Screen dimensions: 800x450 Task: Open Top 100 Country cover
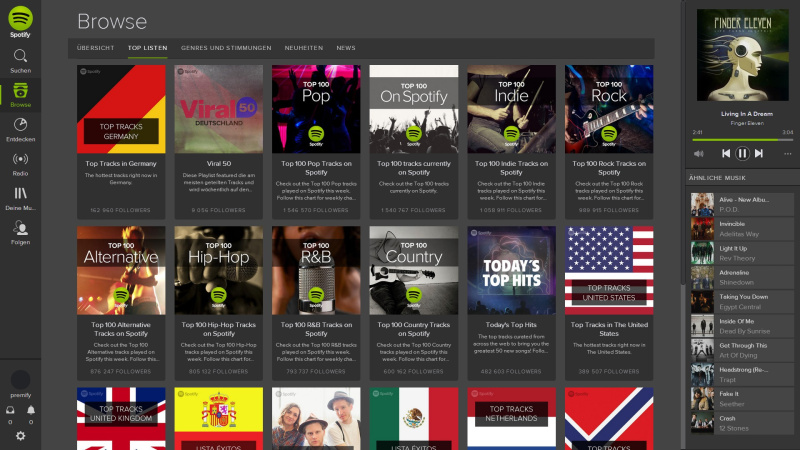point(414,270)
